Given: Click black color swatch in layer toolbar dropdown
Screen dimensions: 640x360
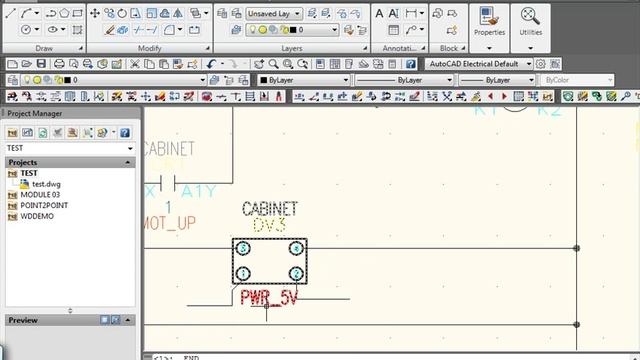Looking at the screenshot, I should pyautogui.click(x=68, y=80).
